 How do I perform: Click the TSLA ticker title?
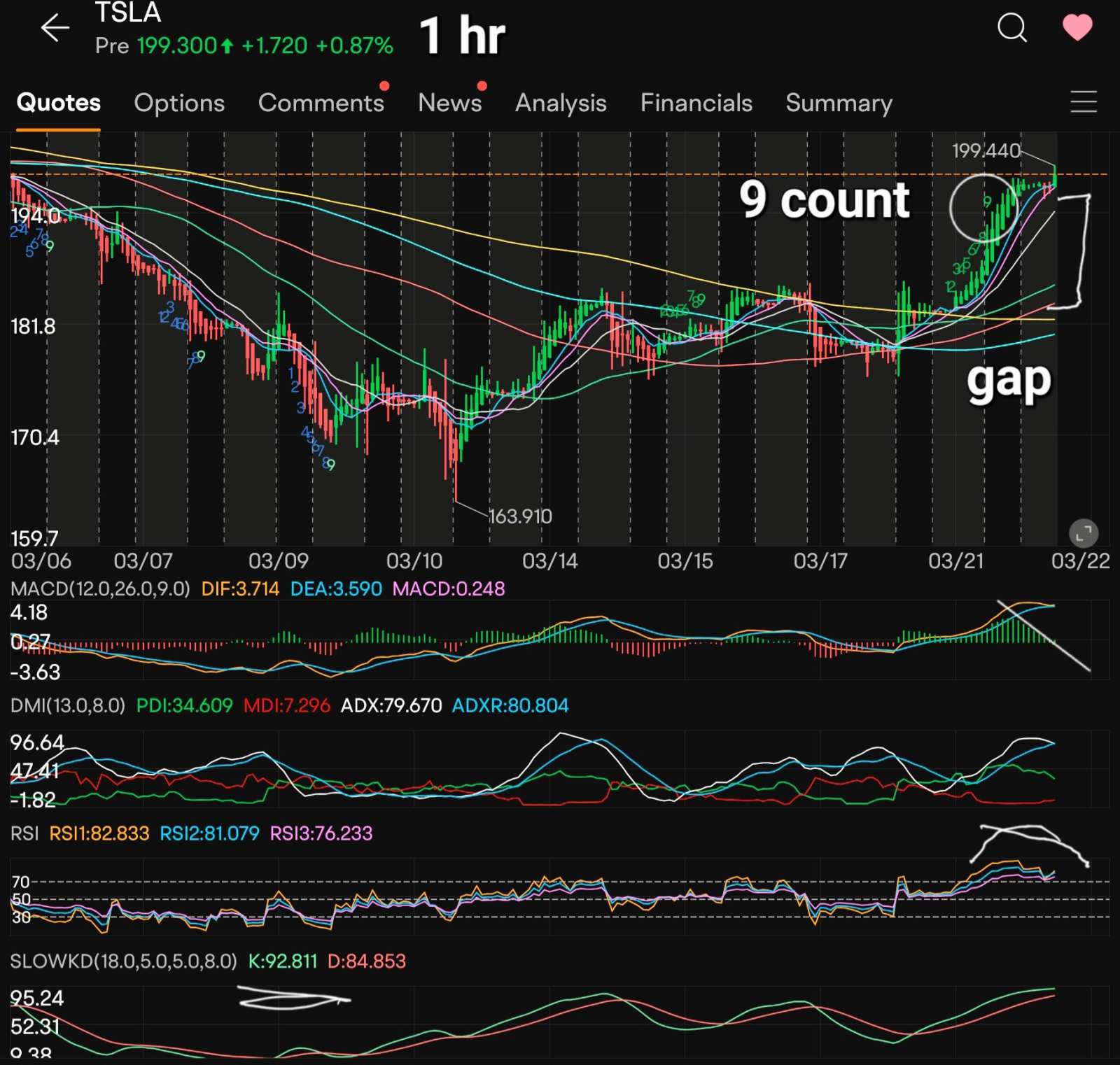(x=128, y=13)
